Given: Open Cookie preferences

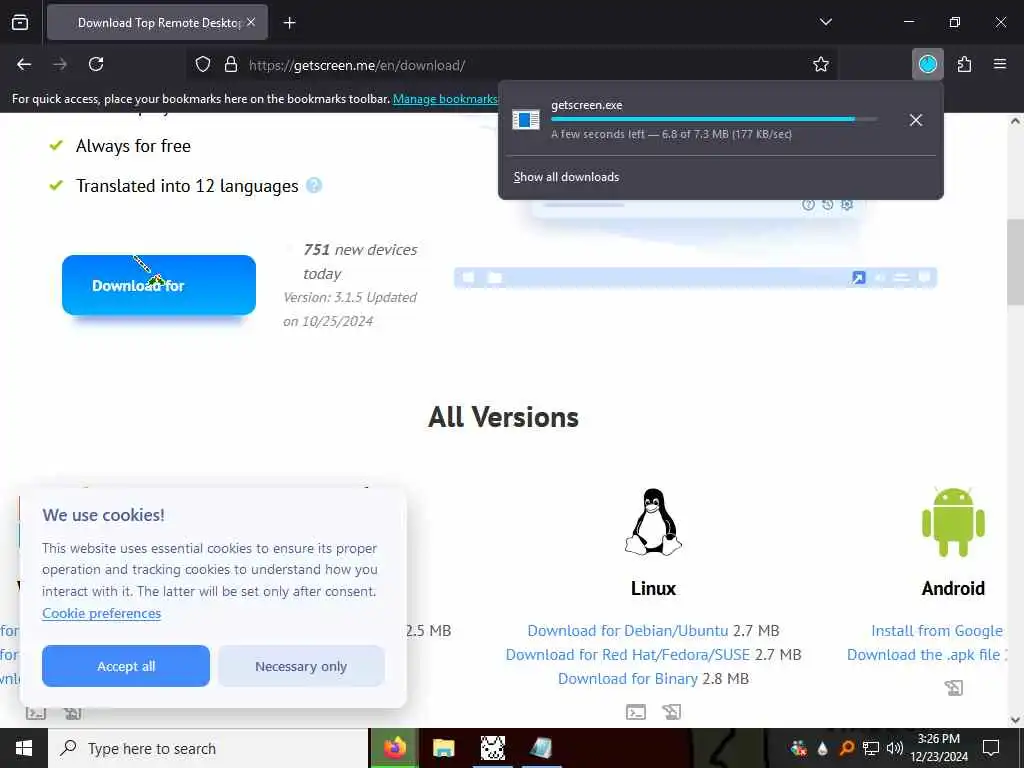Looking at the screenshot, I should [x=101, y=614].
